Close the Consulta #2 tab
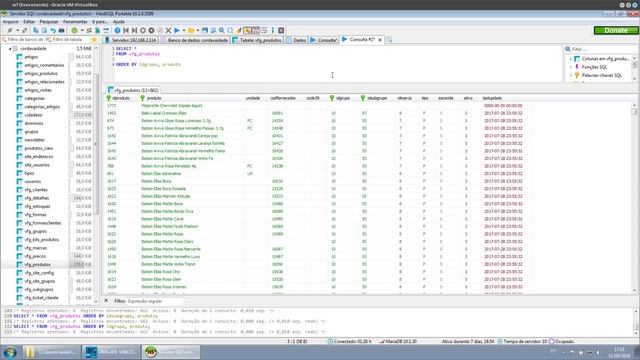640x360 pixels. pyautogui.click(x=380, y=40)
